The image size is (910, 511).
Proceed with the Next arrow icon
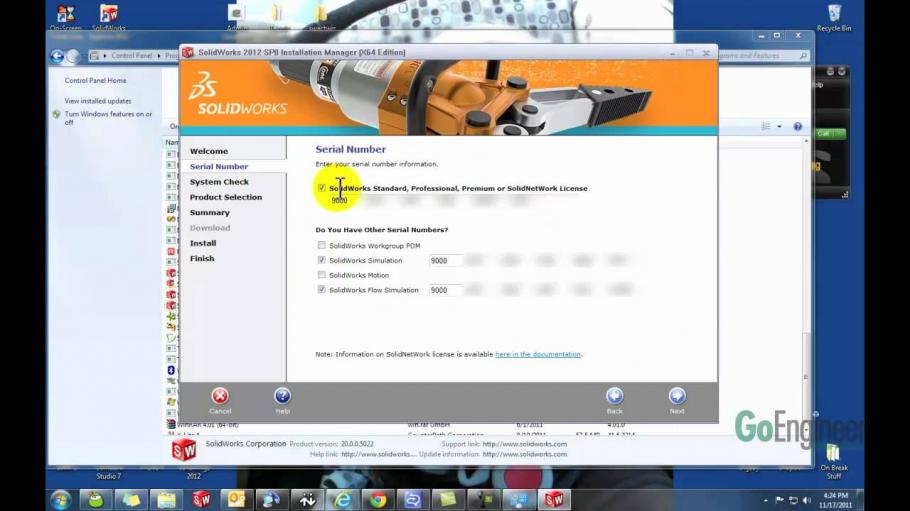point(677,396)
